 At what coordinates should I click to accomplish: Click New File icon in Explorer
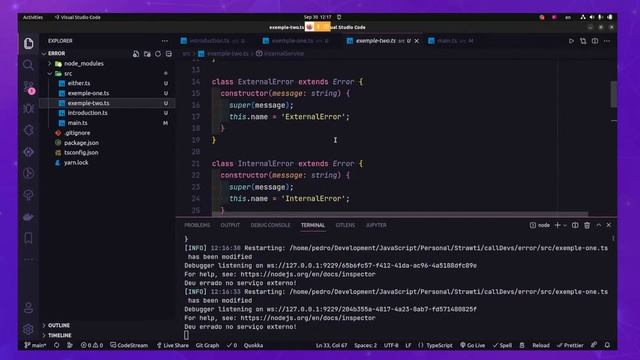(x=136, y=54)
